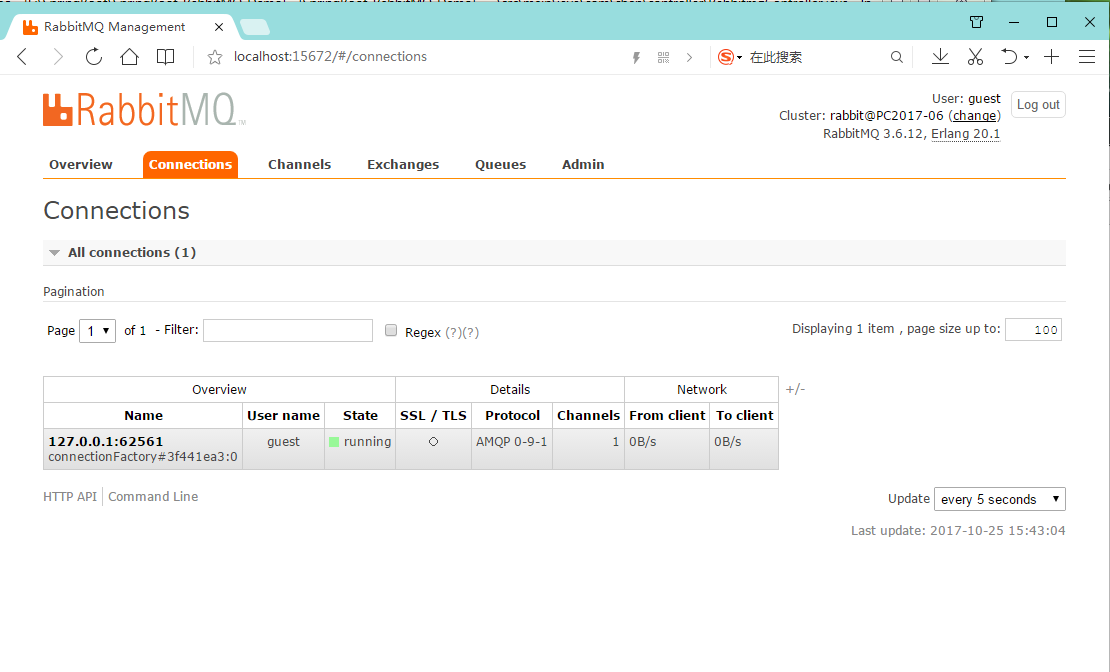Click the lightning speed-mode icon
The height and width of the screenshot is (672, 1110).
point(636,57)
